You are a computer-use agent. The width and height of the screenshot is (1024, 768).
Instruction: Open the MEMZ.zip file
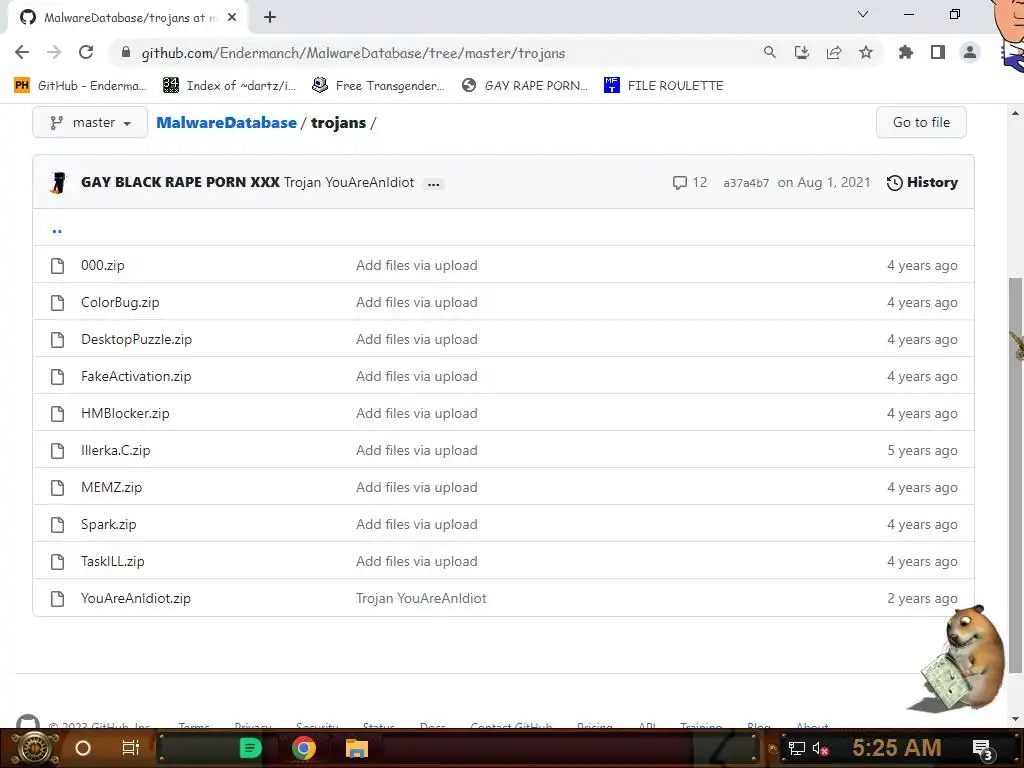(111, 487)
